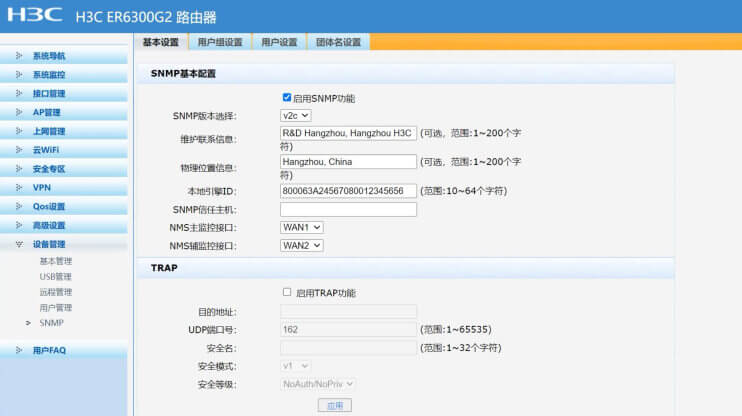Click TRAP 目的地址 field

pyautogui.click(x=348, y=311)
